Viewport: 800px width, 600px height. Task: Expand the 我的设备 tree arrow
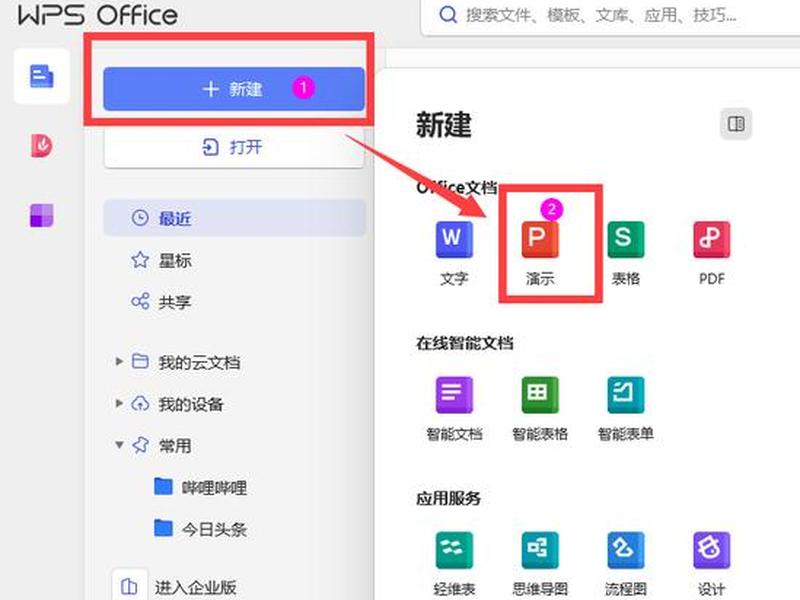pos(119,404)
